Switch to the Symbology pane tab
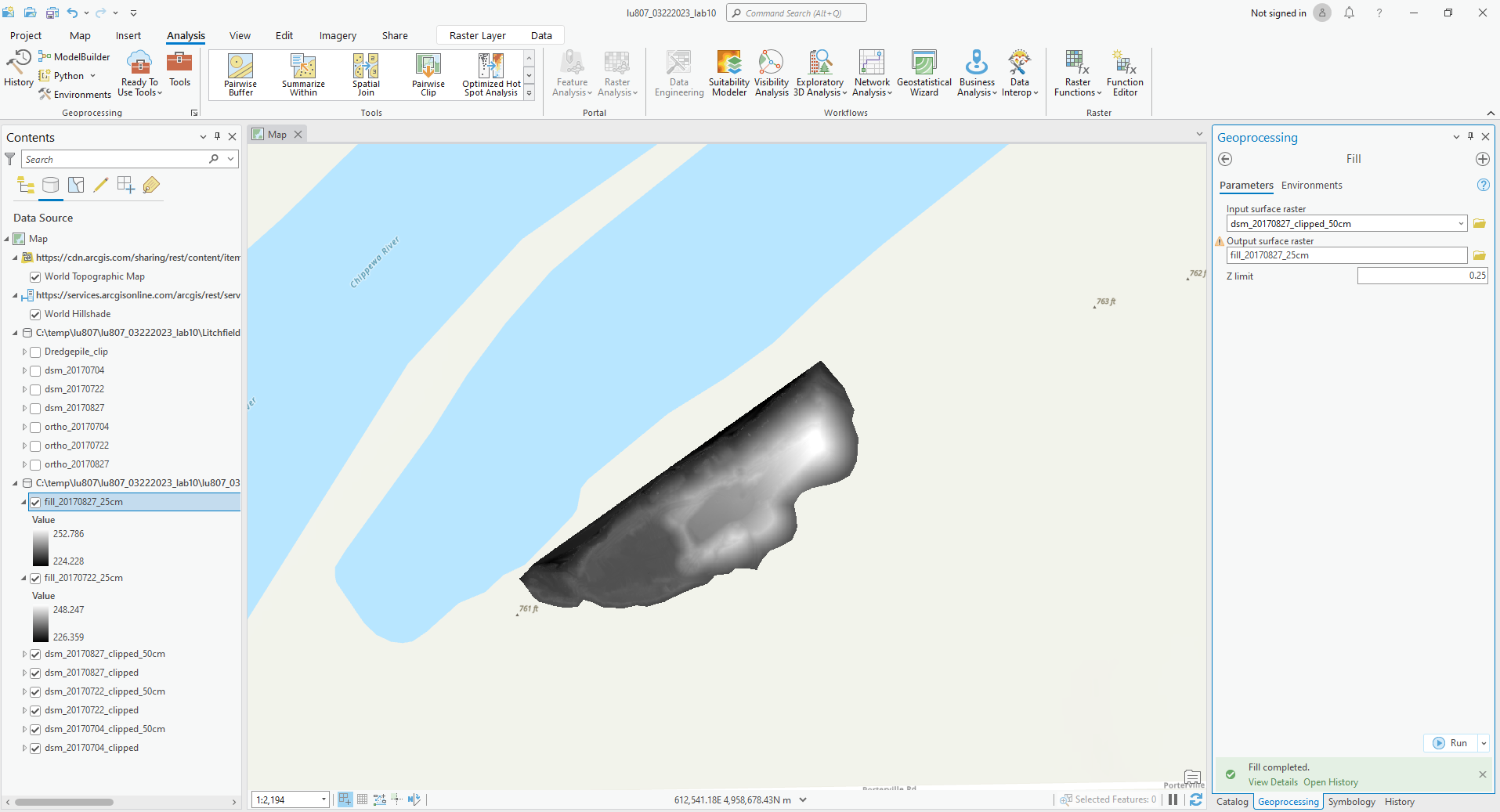 point(1351,802)
